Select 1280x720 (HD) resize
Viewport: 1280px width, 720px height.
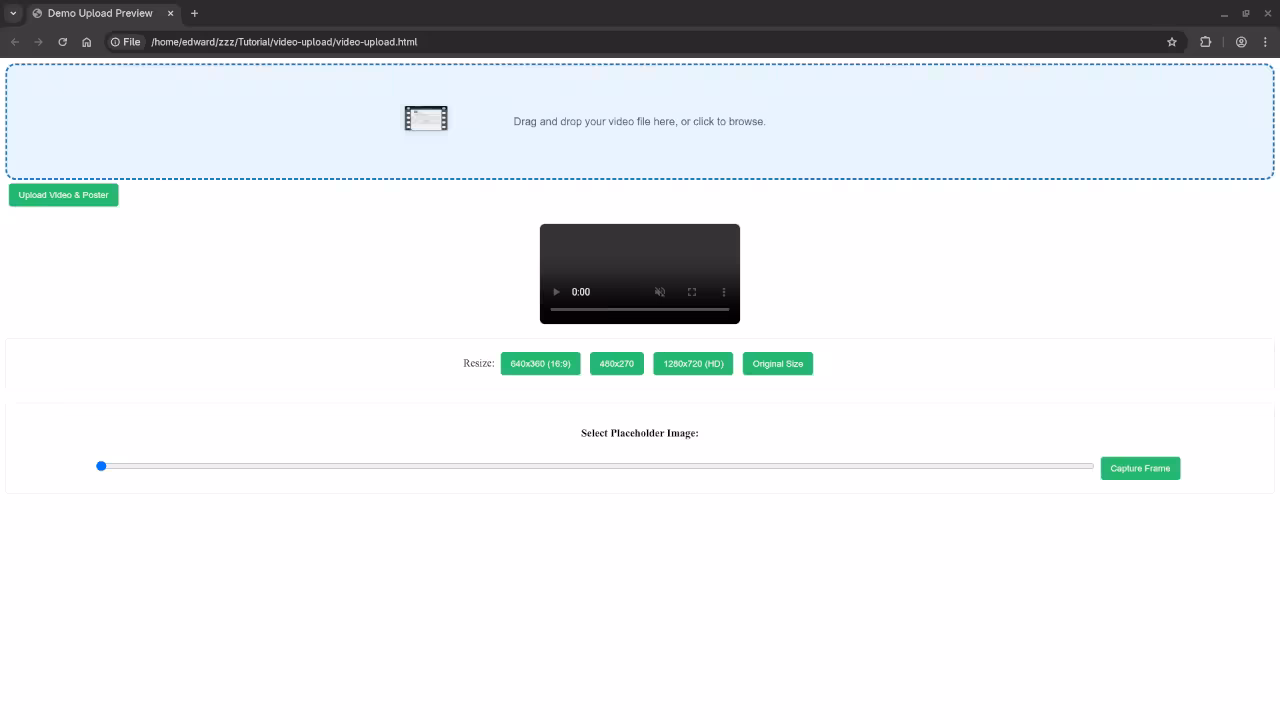tap(693, 364)
